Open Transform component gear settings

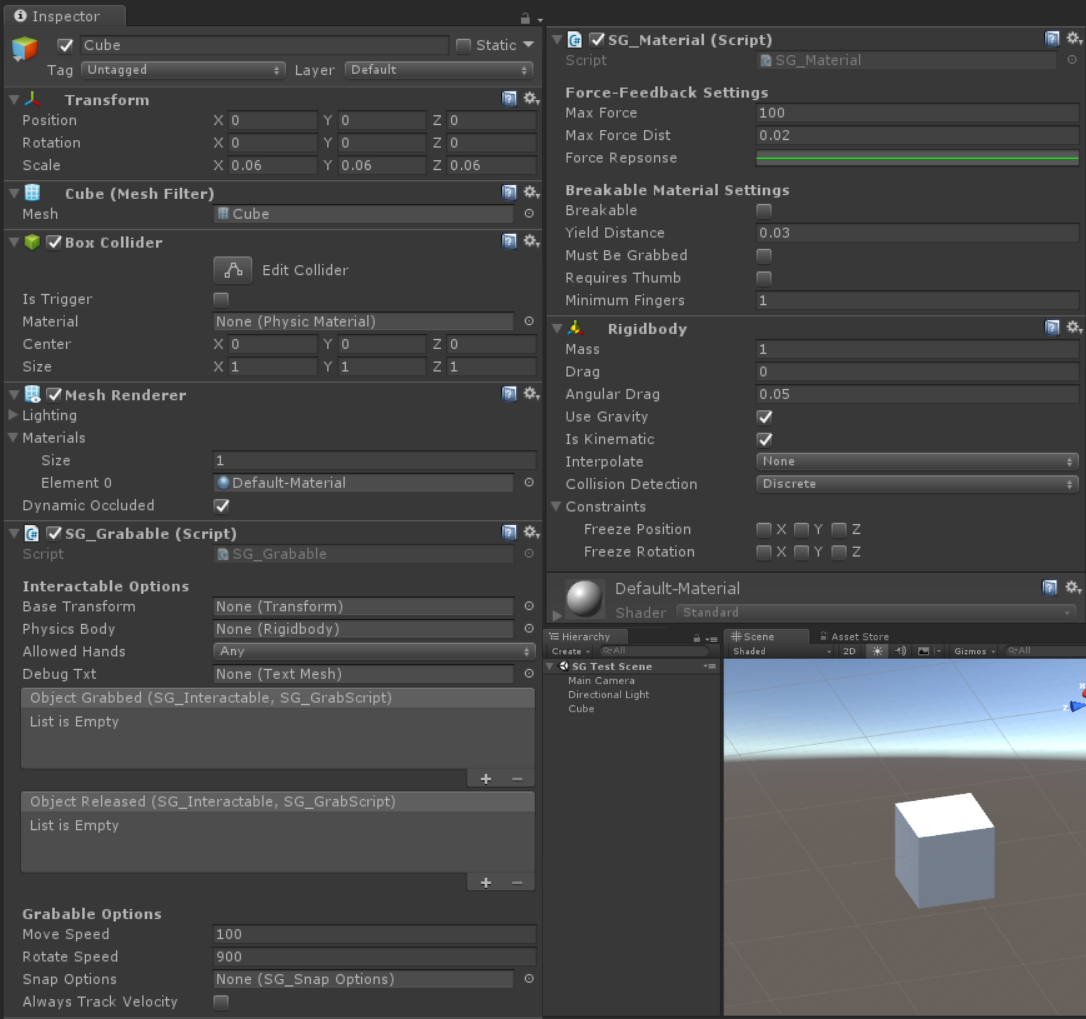[x=531, y=99]
